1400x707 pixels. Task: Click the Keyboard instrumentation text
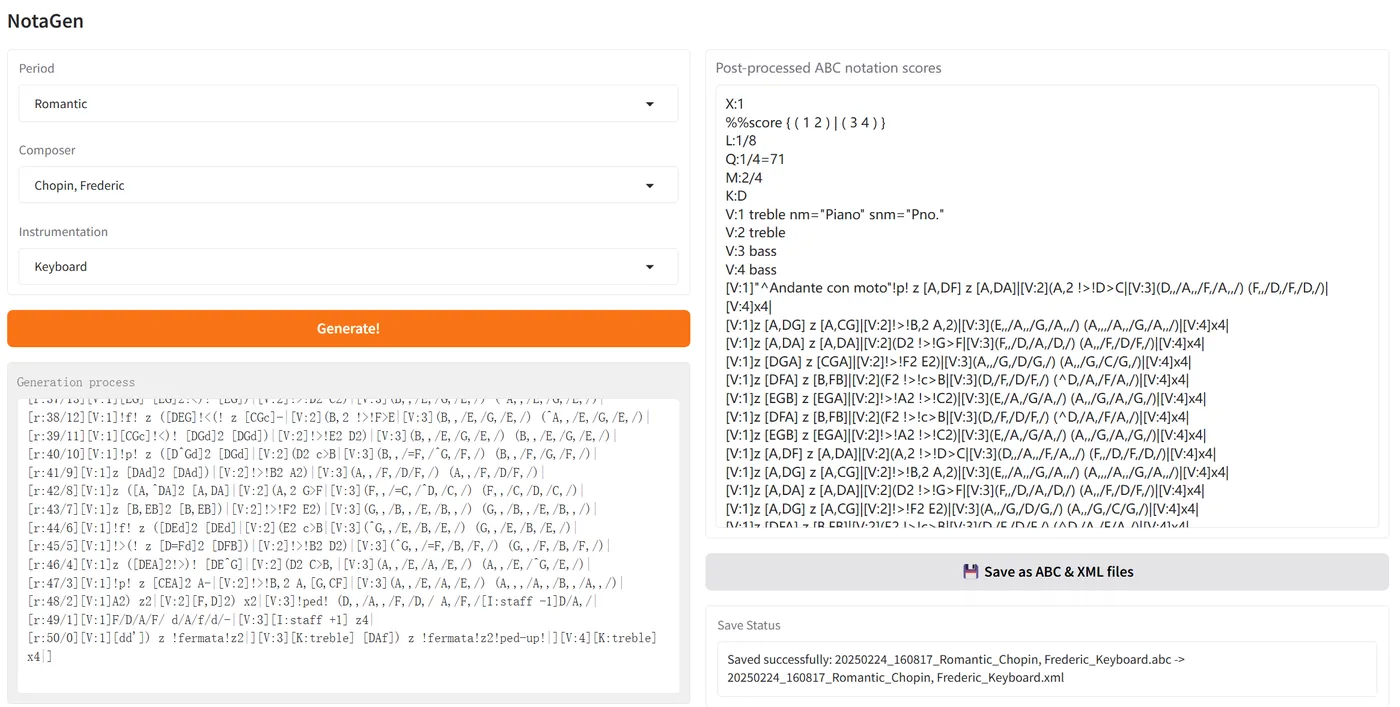click(x=61, y=267)
